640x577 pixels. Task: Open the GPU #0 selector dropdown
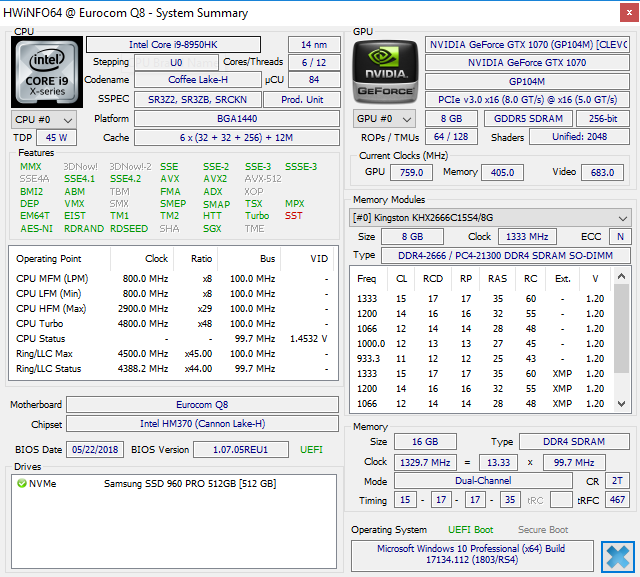click(384, 119)
